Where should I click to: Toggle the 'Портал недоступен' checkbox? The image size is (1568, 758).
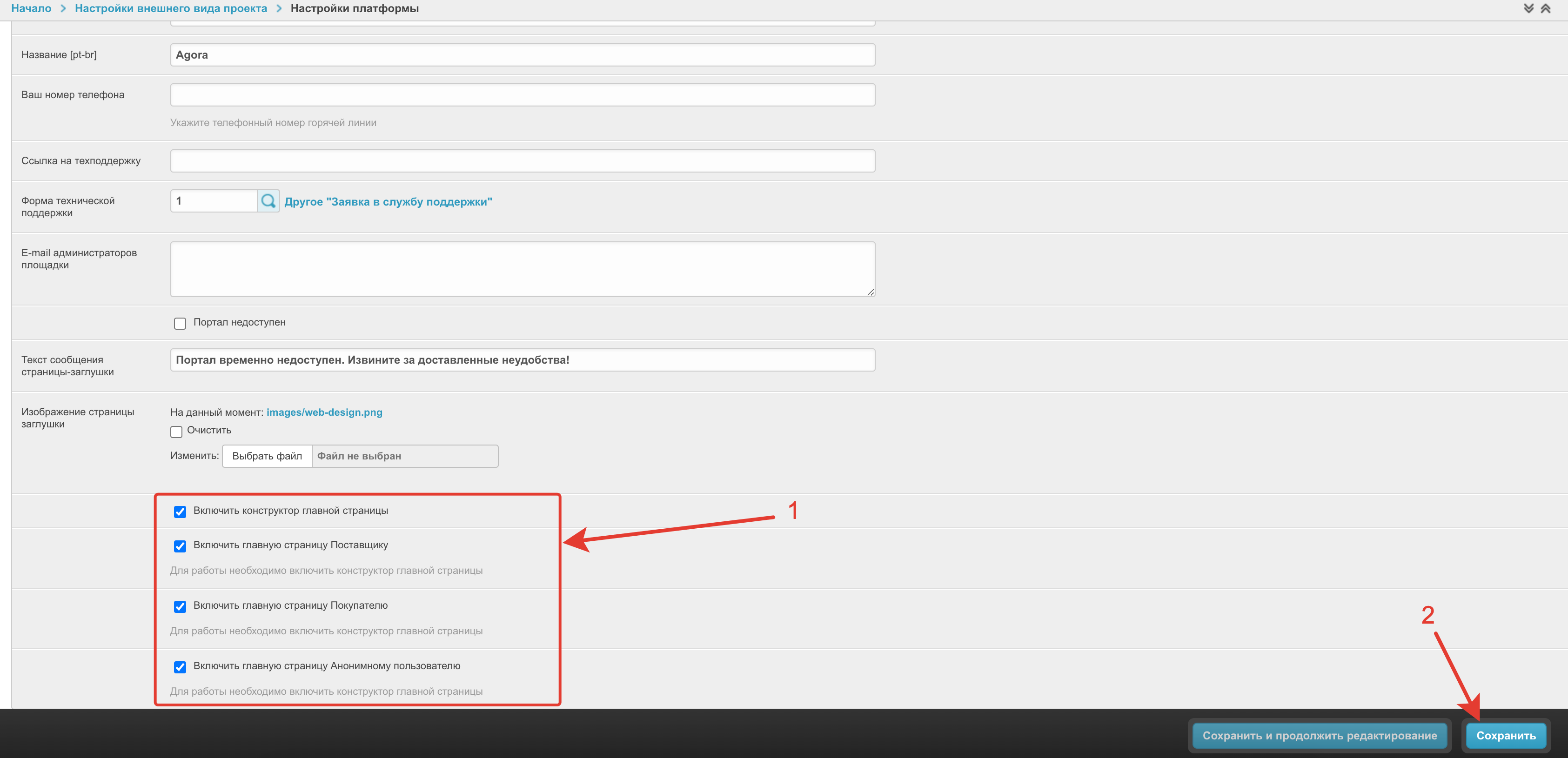tap(180, 323)
